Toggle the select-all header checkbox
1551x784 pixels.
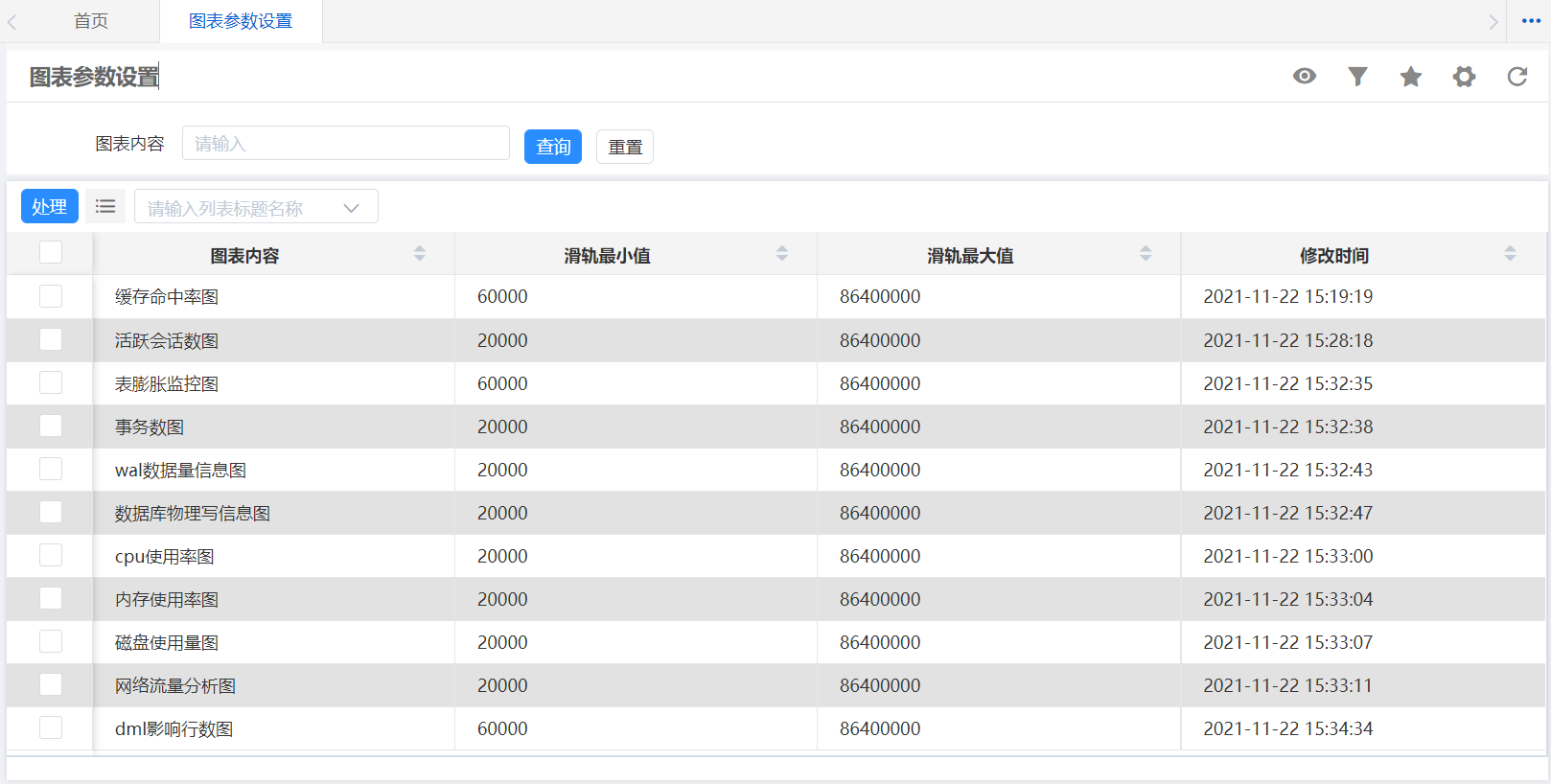coord(51,252)
